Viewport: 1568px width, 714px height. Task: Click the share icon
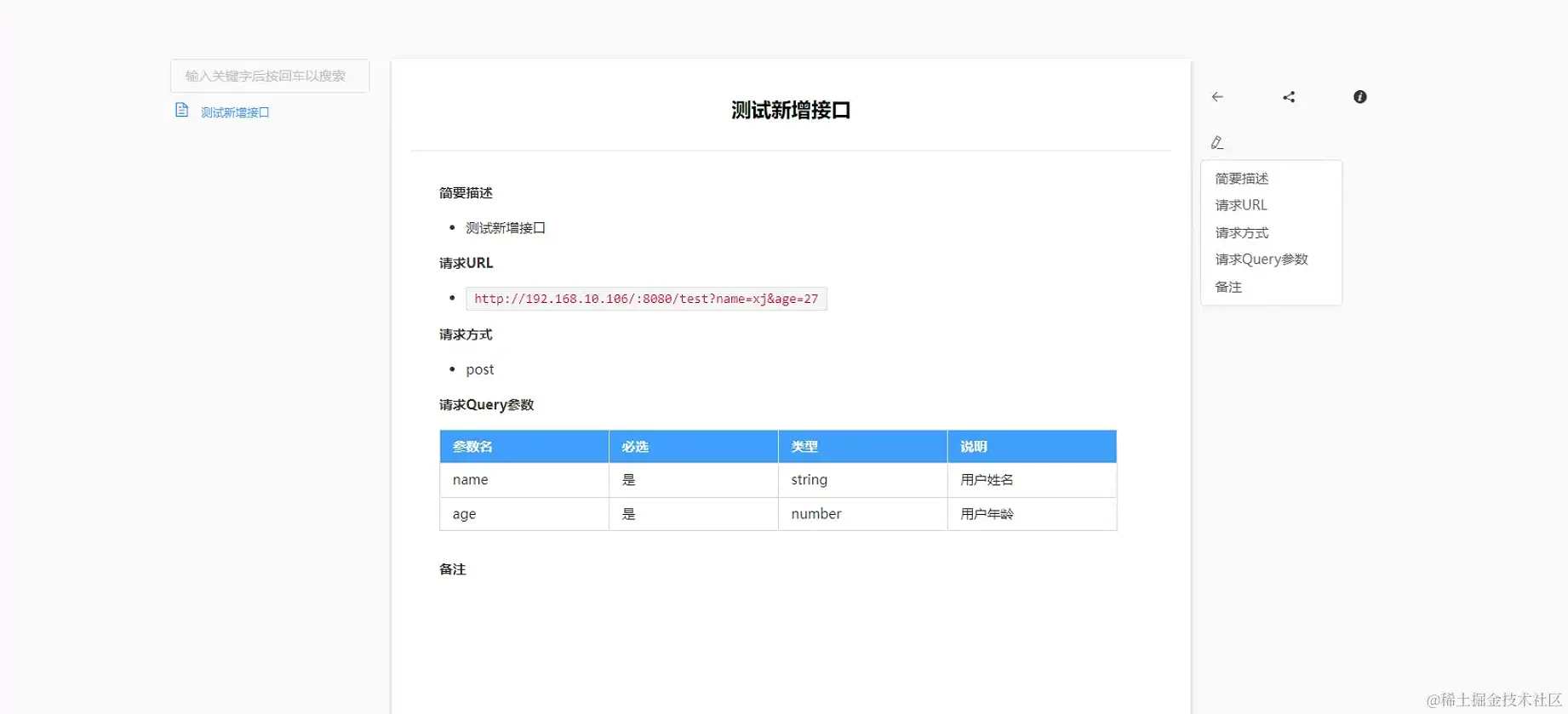(x=1289, y=97)
